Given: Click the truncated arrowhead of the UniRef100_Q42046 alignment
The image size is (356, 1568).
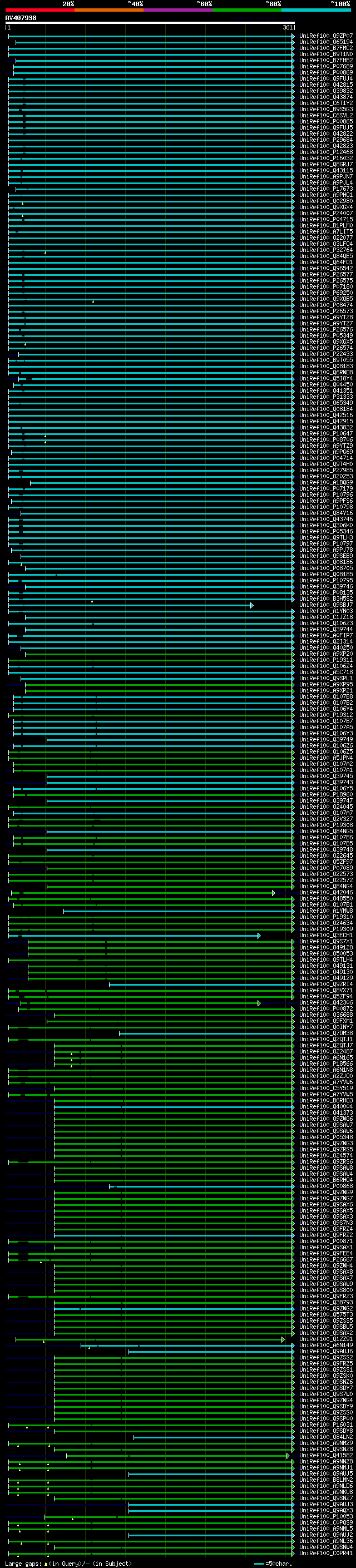Looking at the screenshot, I should point(273,893).
